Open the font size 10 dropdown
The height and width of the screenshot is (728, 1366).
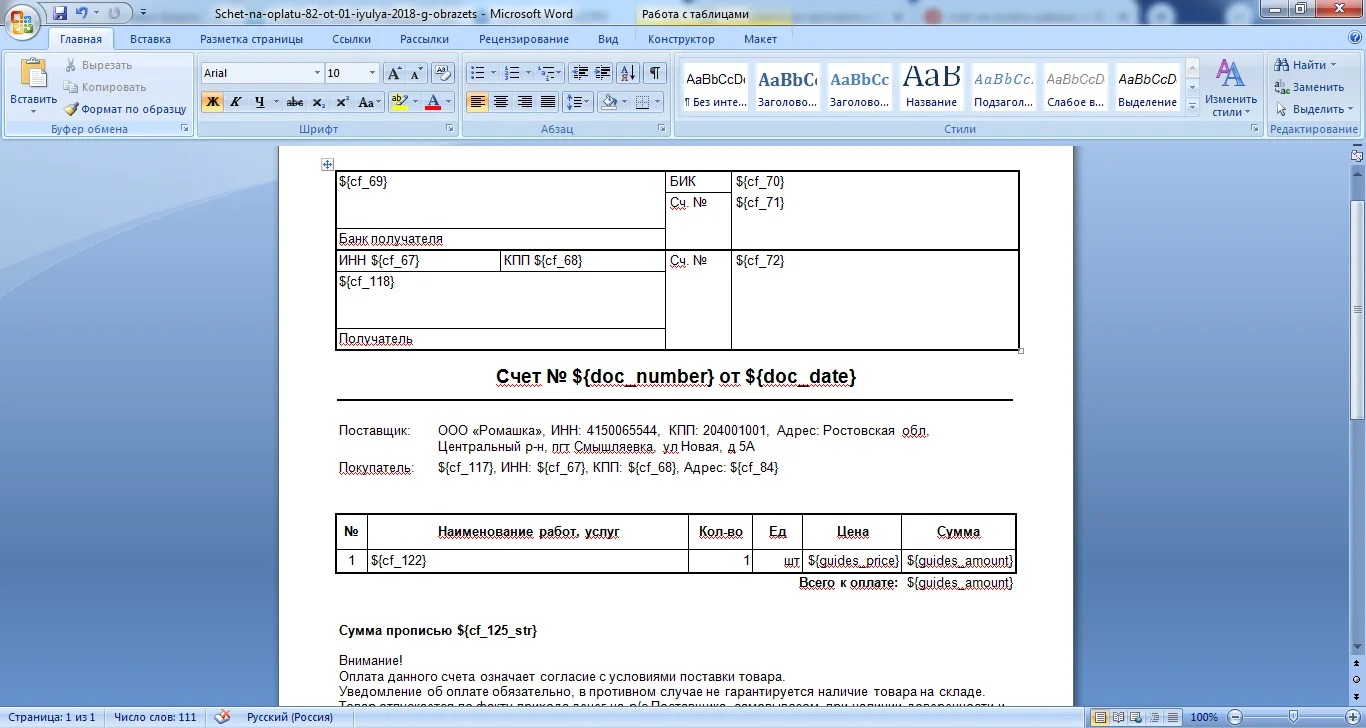[x=373, y=73]
